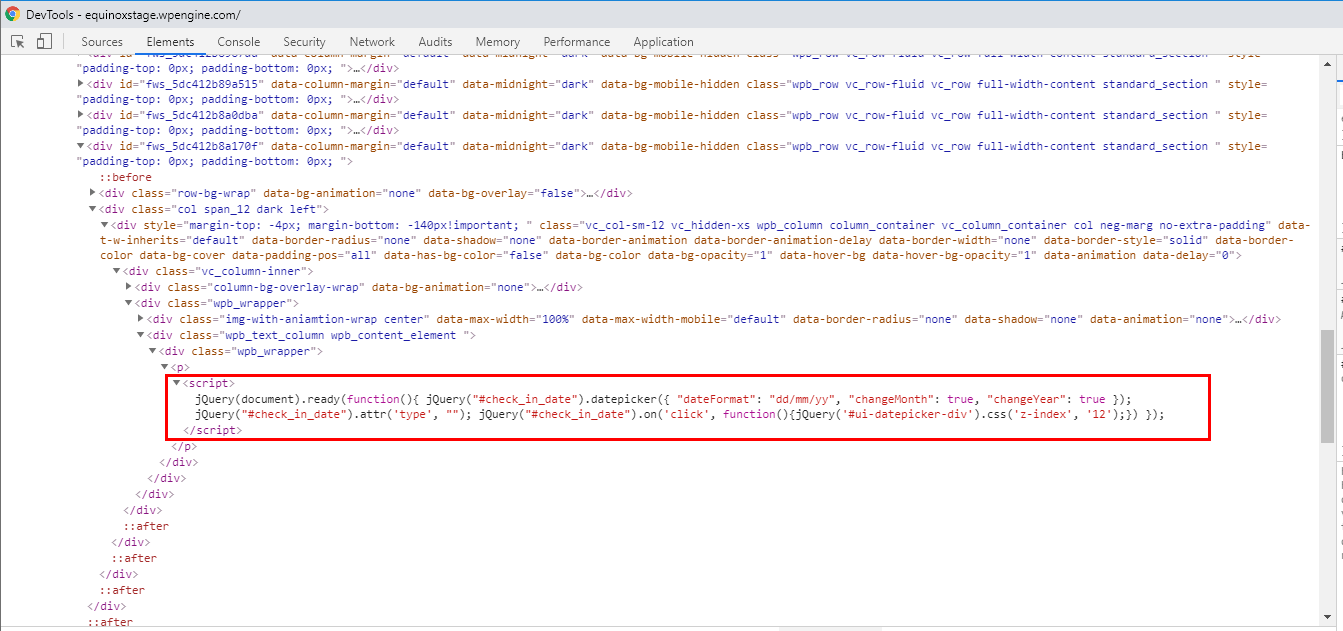Image resolution: width=1343 pixels, height=631 pixels.
Task: Collapse the script tag node
Action: click(x=177, y=383)
